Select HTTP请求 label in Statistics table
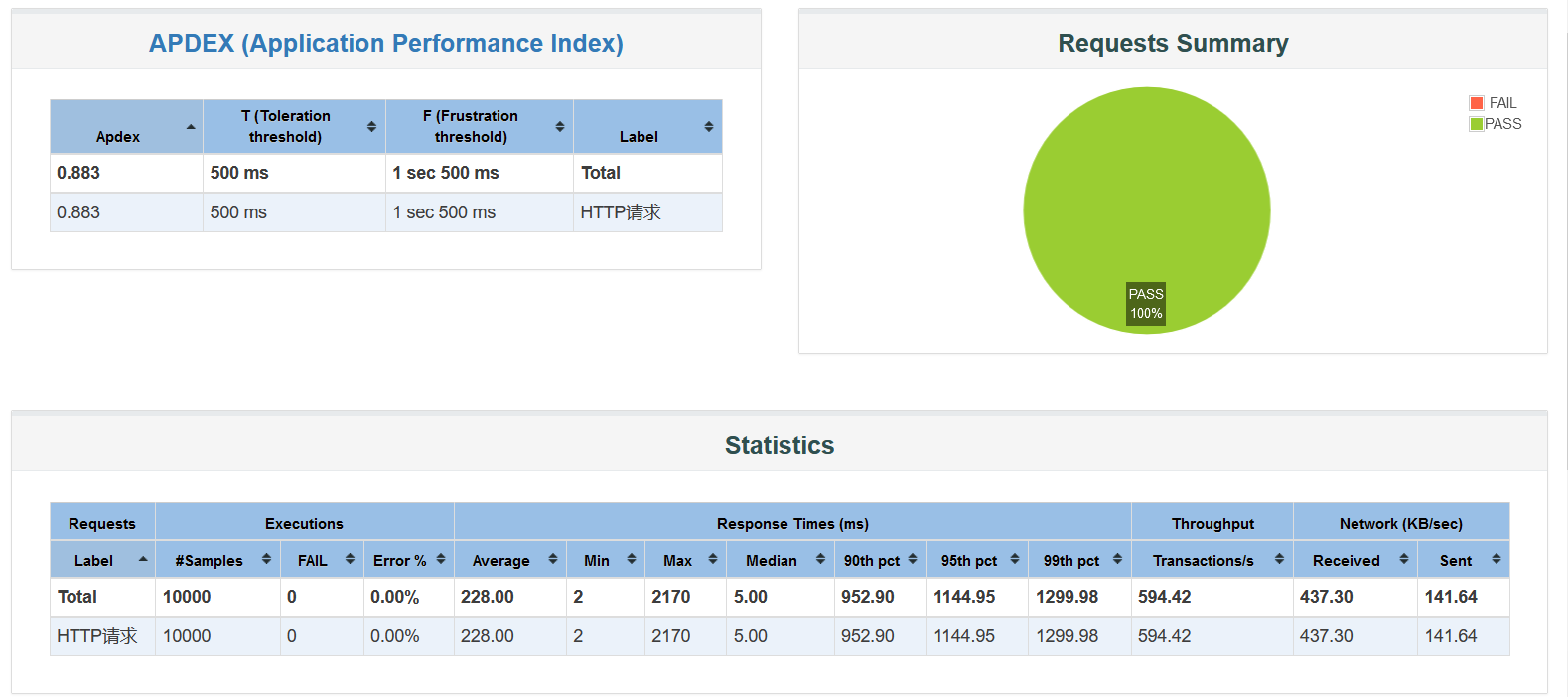This screenshot has height=697, width=1568. (97, 636)
